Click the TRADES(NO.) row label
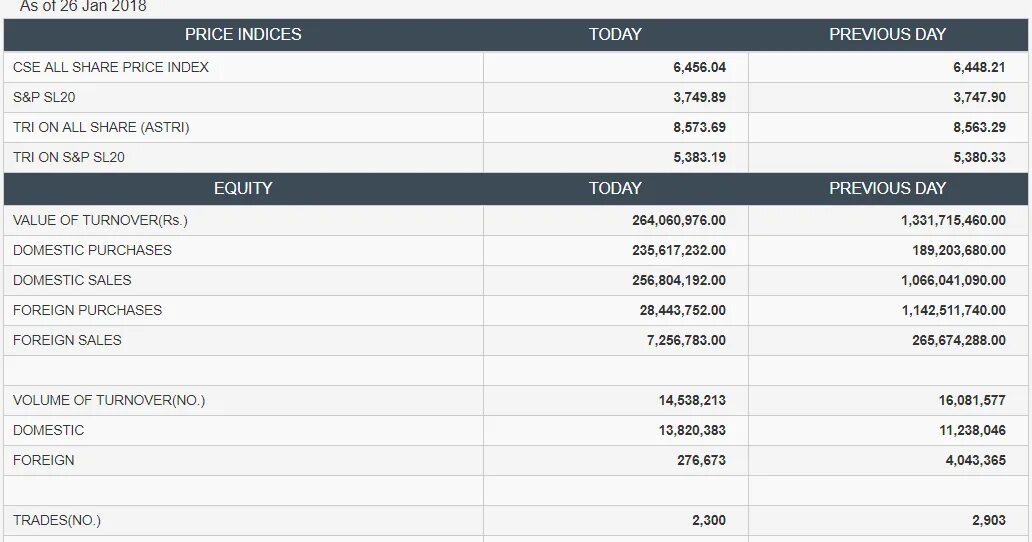 pos(57,520)
